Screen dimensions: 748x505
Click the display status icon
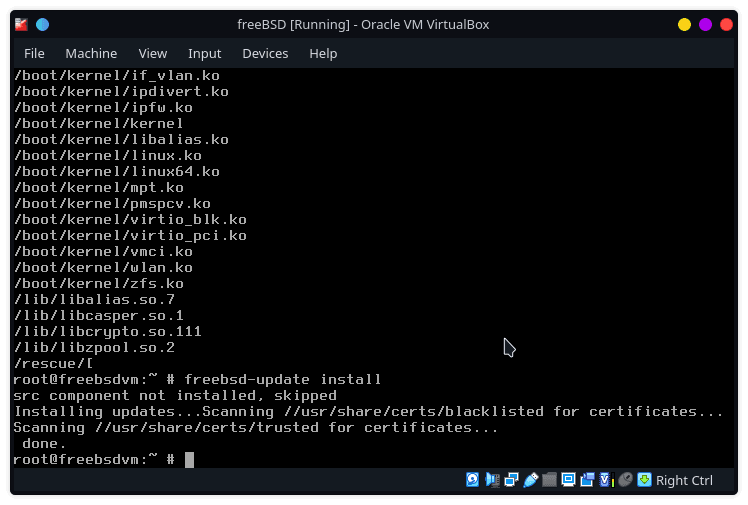[568, 480]
